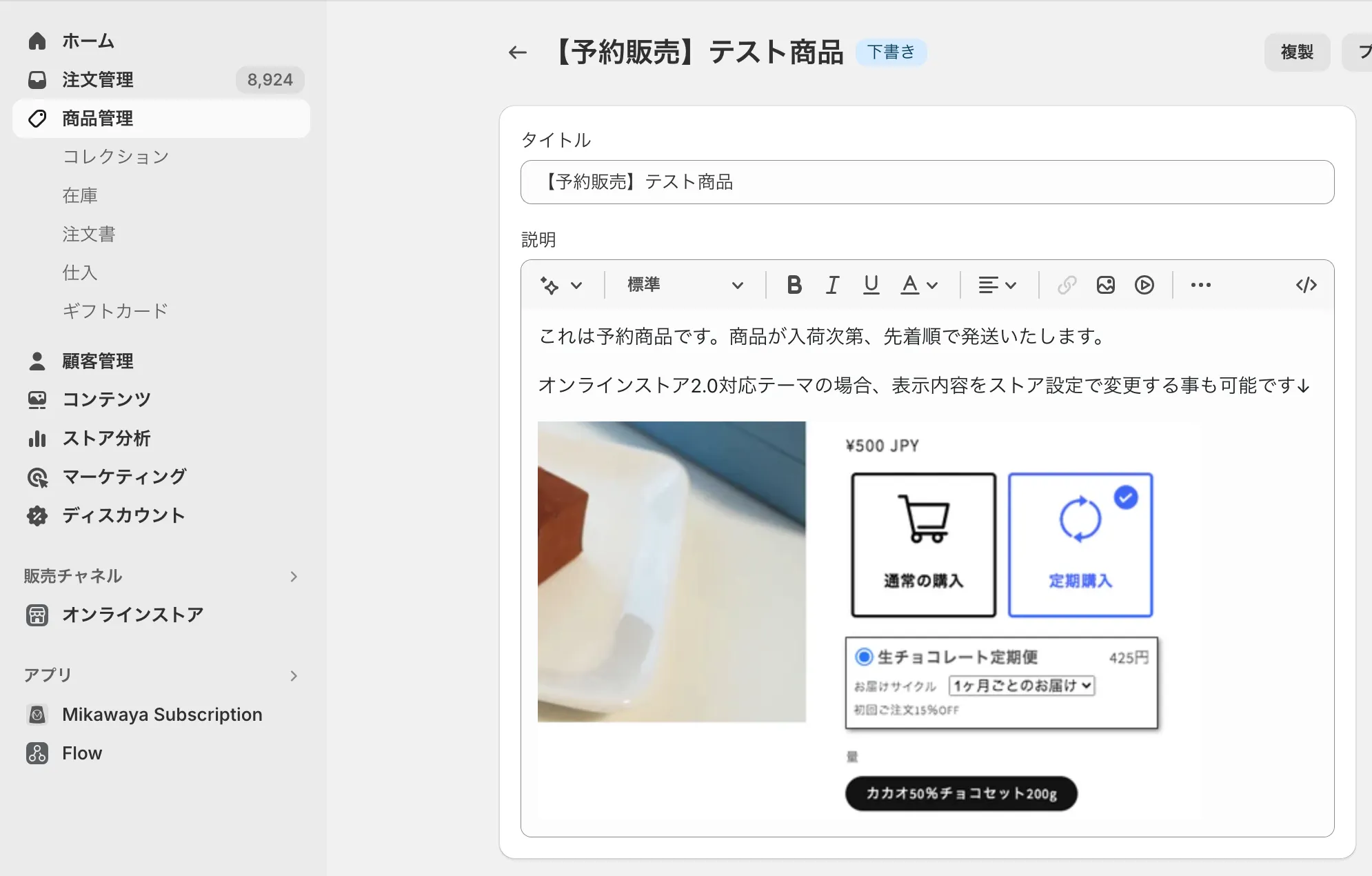Apply underline formatting
Viewport: 1372px width, 876px height.
click(x=871, y=285)
